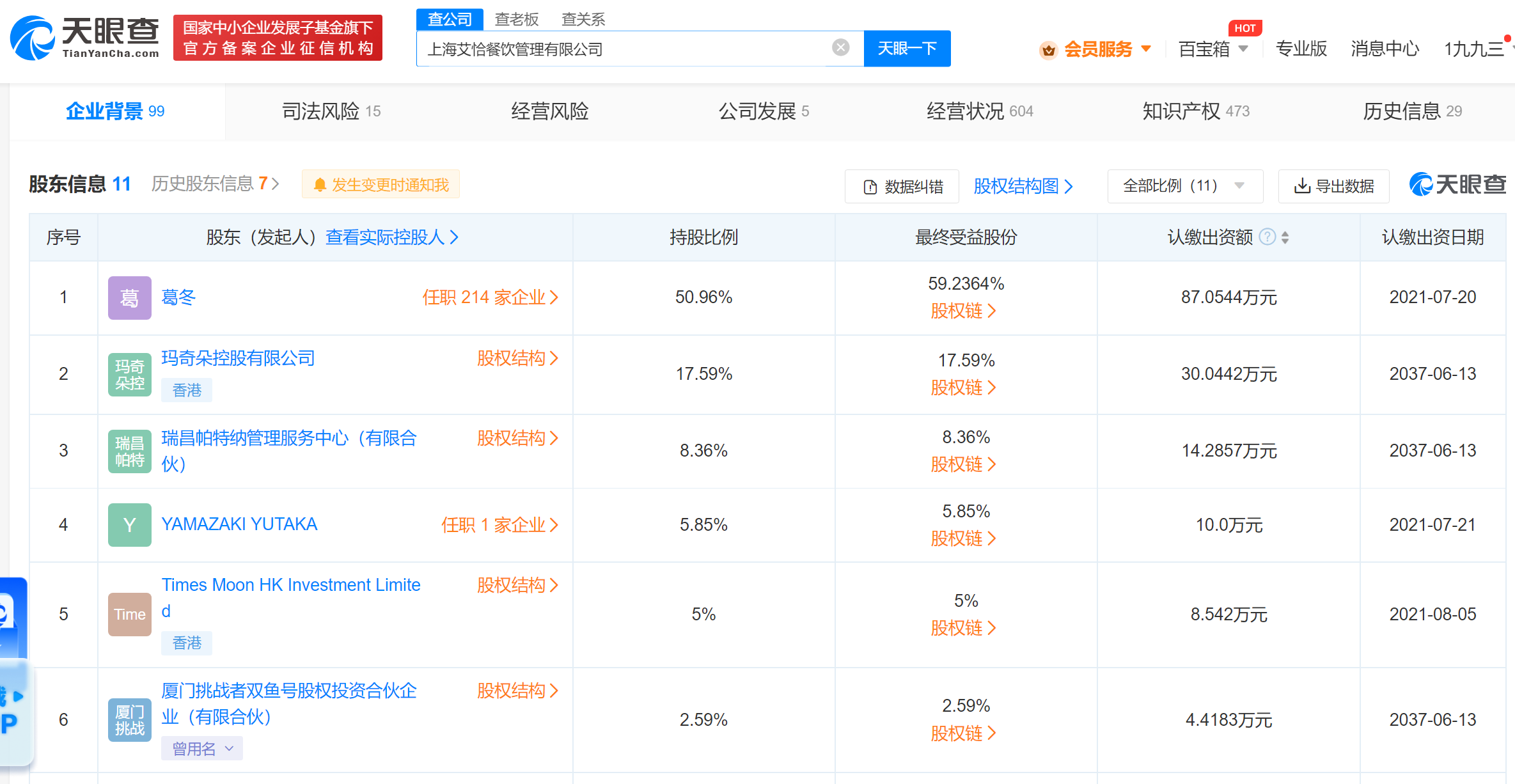View 任职 1 家企业 for YAMAZAKI
The image size is (1515, 784).
pos(499,525)
